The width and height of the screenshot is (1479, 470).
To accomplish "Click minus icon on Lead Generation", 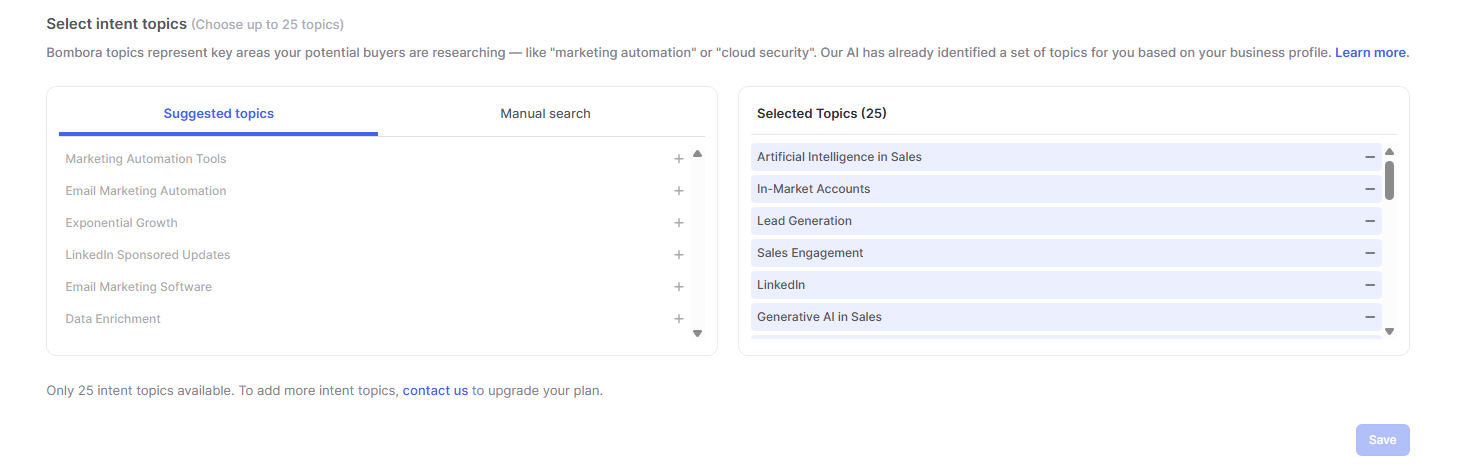I will 1370,221.
